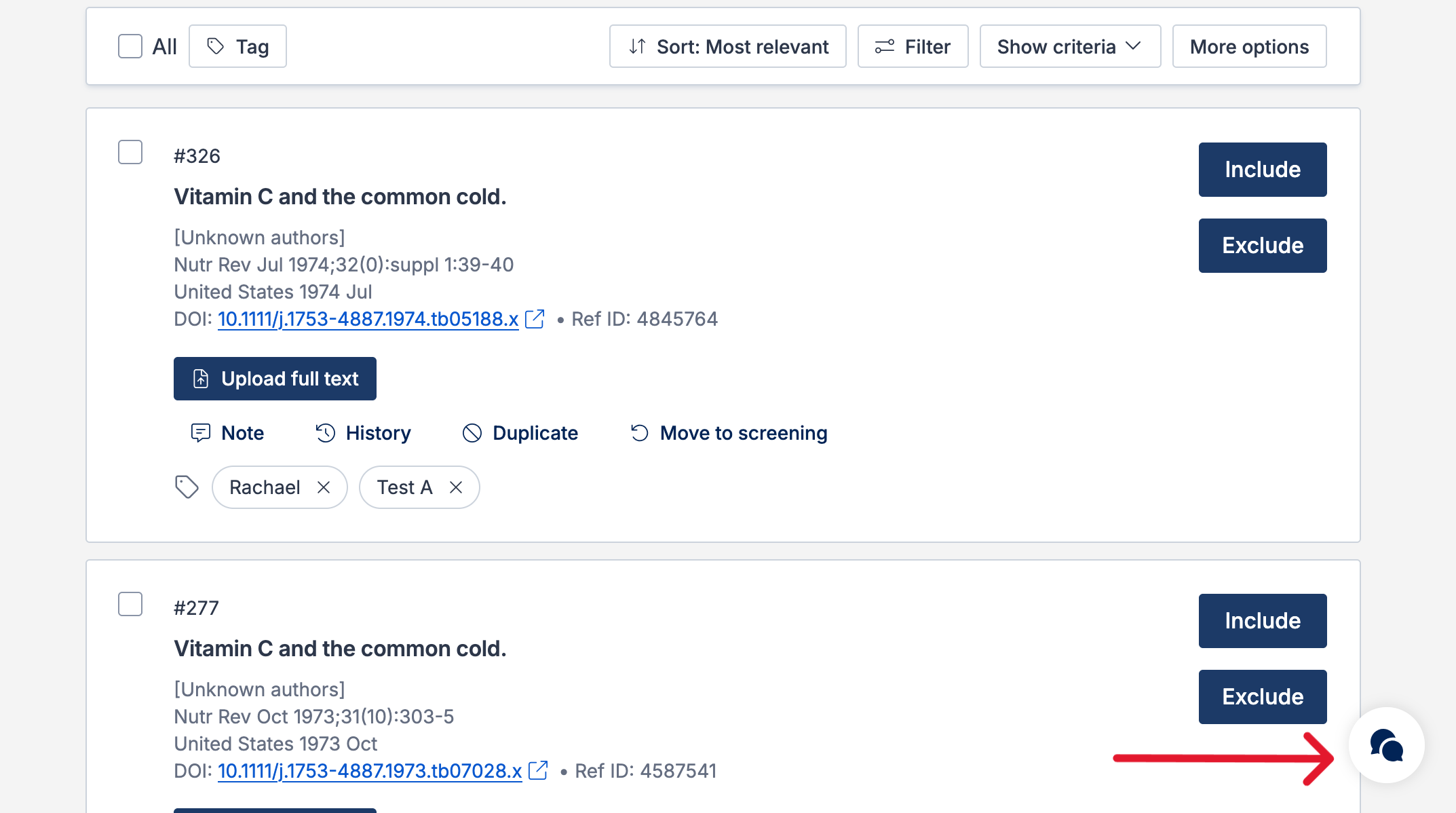Screen dimensions: 1456x813
Task: Check the All studies checkbox
Action: click(x=130, y=47)
